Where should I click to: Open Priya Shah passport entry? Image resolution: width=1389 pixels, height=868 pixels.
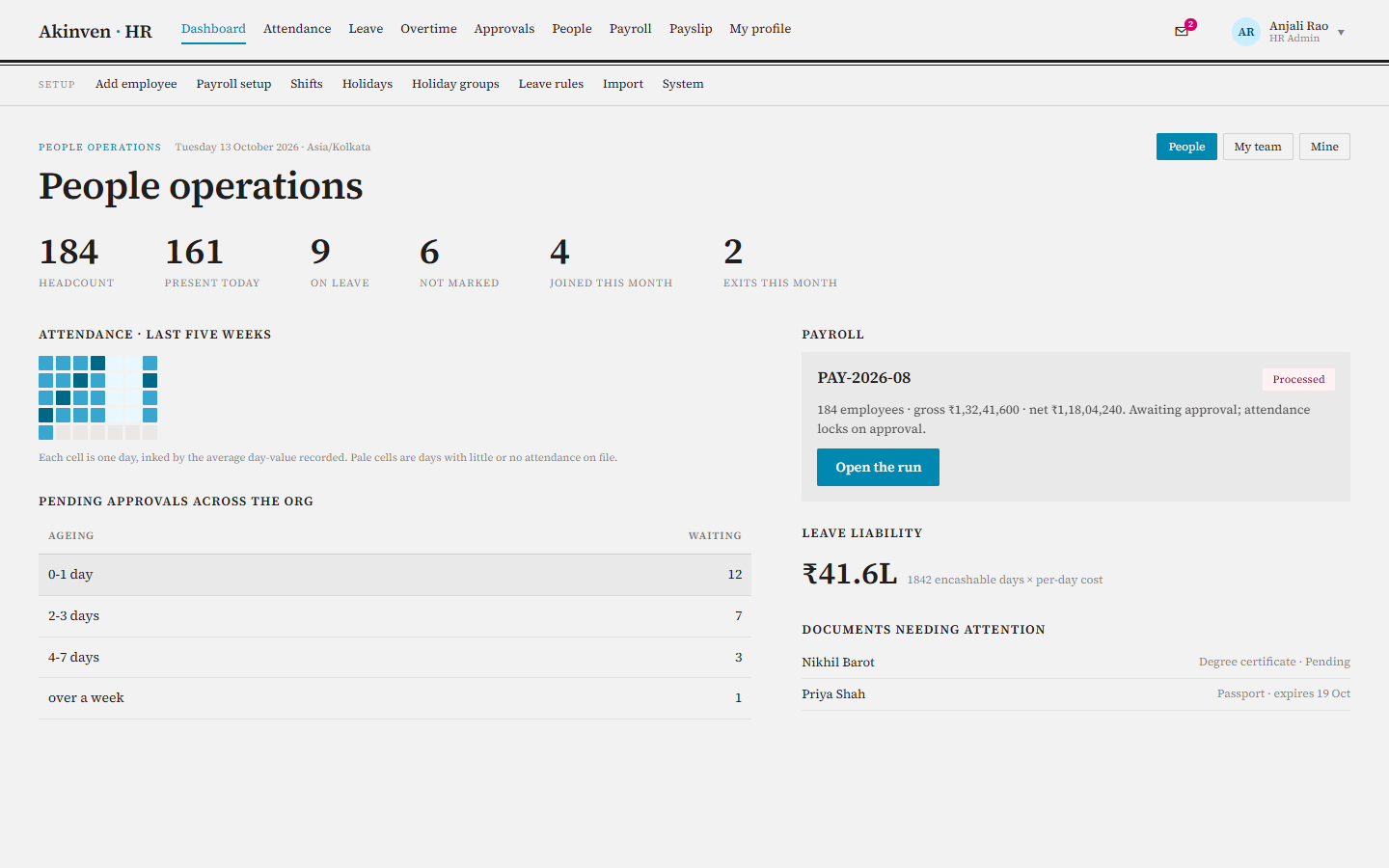[x=1076, y=694]
